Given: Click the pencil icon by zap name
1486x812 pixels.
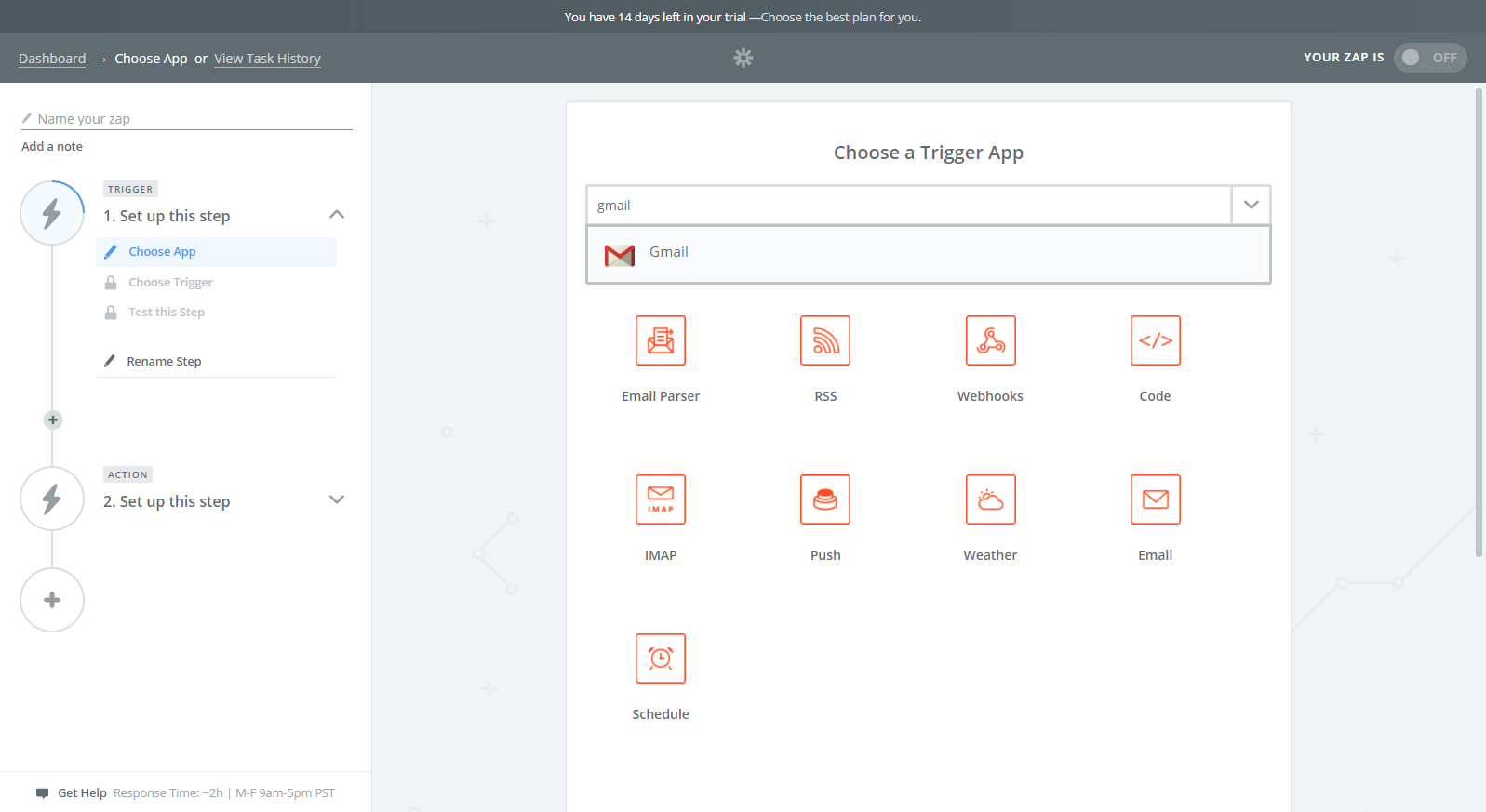Looking at the screenshot, I should coord(27,118).
